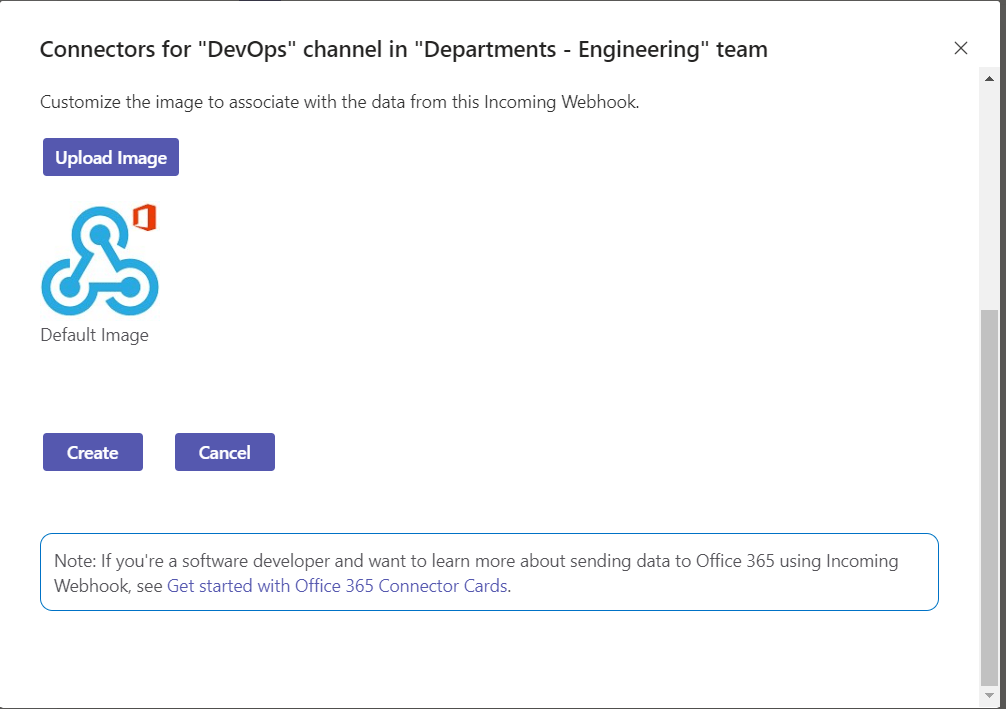Viewport: 1006px width, 709px height.
Task: Cancel the connector setup
Action: point(224,452)
